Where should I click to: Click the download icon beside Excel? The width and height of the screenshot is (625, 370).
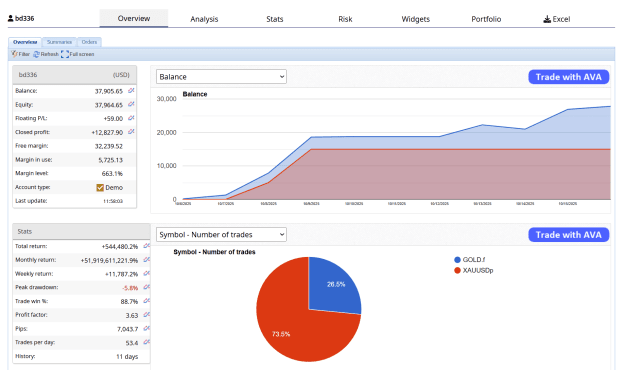(x=547, y=19)
